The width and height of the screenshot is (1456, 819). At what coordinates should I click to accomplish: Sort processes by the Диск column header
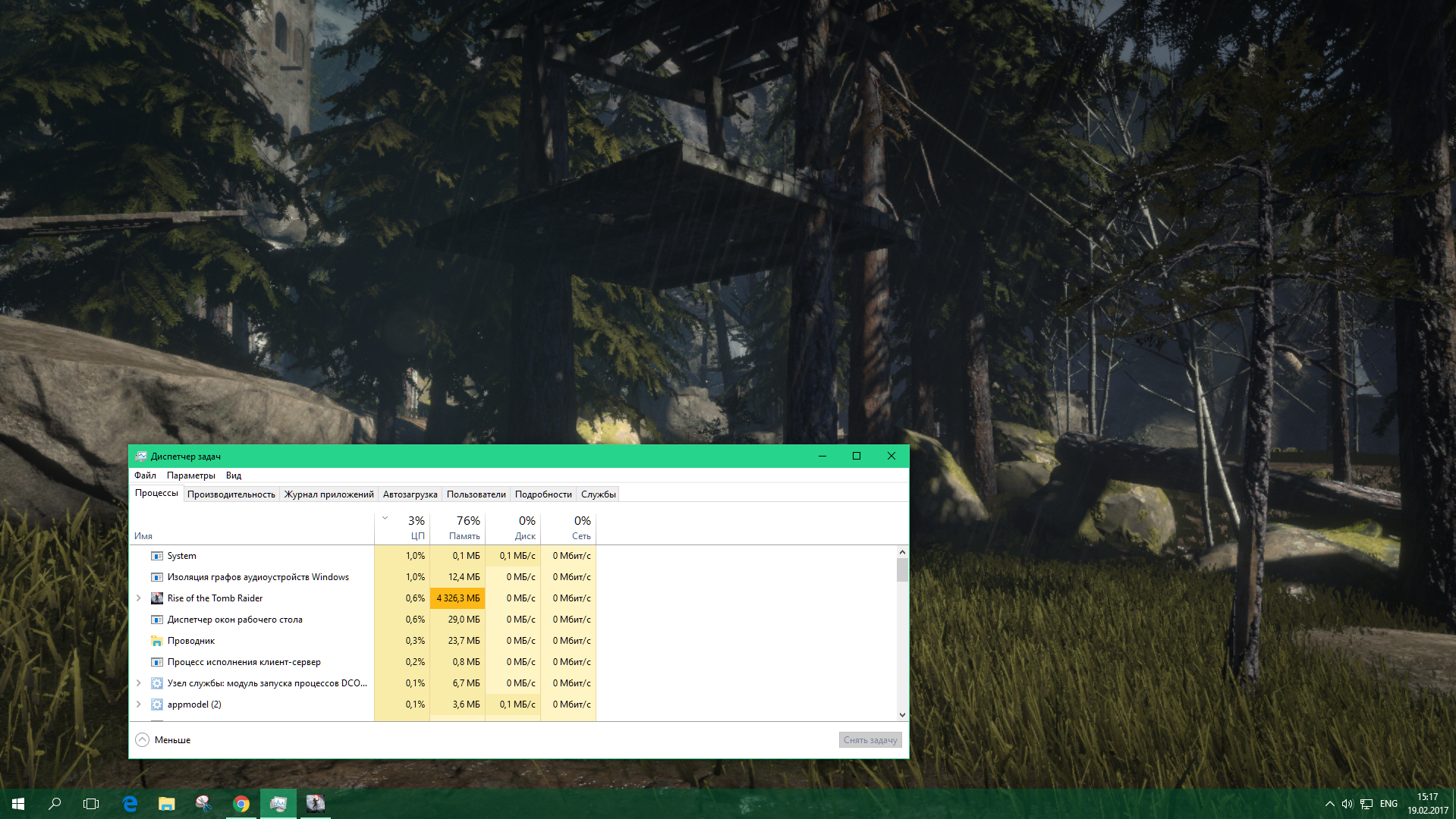(513, 529)
